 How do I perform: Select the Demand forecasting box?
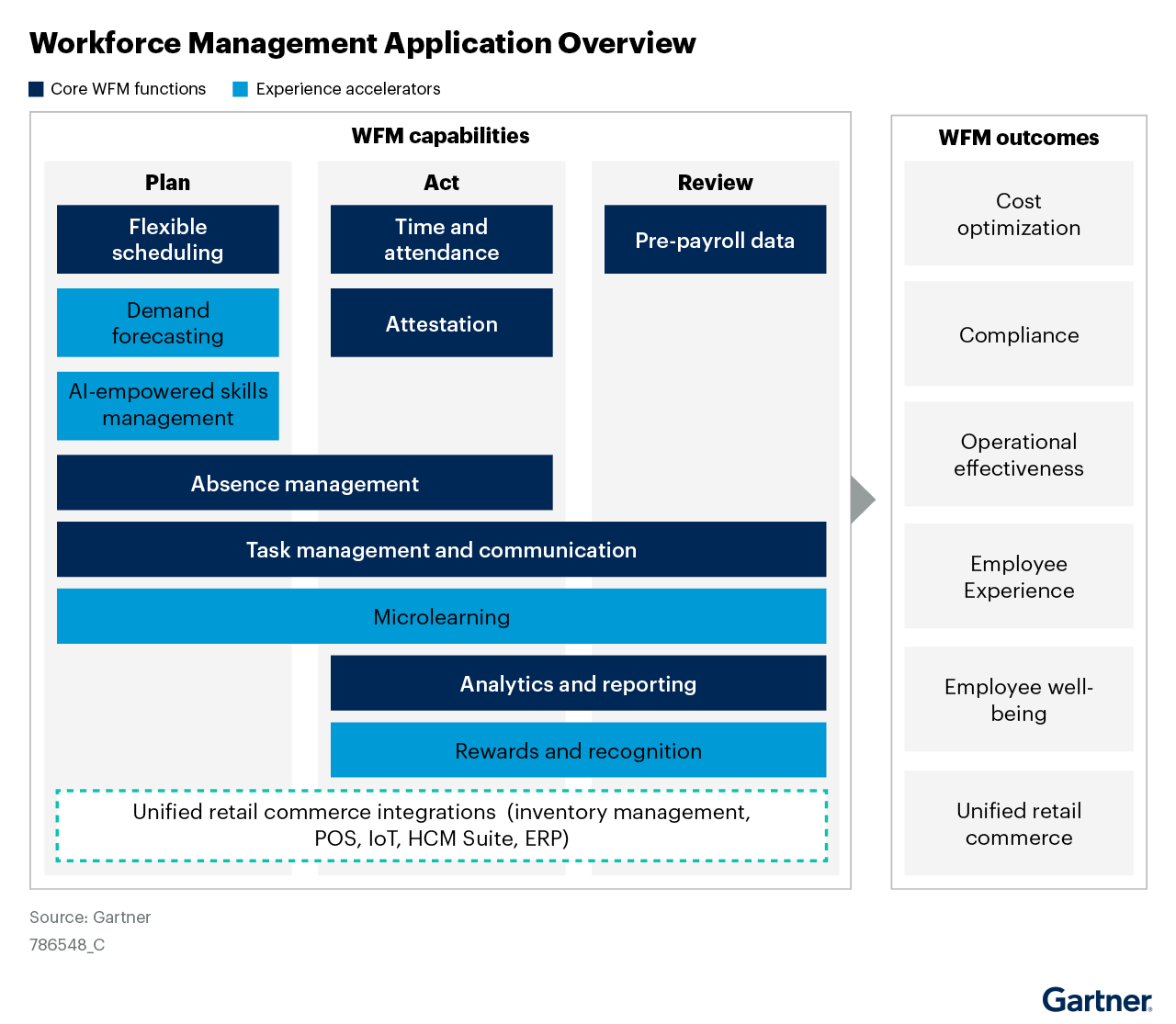(x=168, y=322)
